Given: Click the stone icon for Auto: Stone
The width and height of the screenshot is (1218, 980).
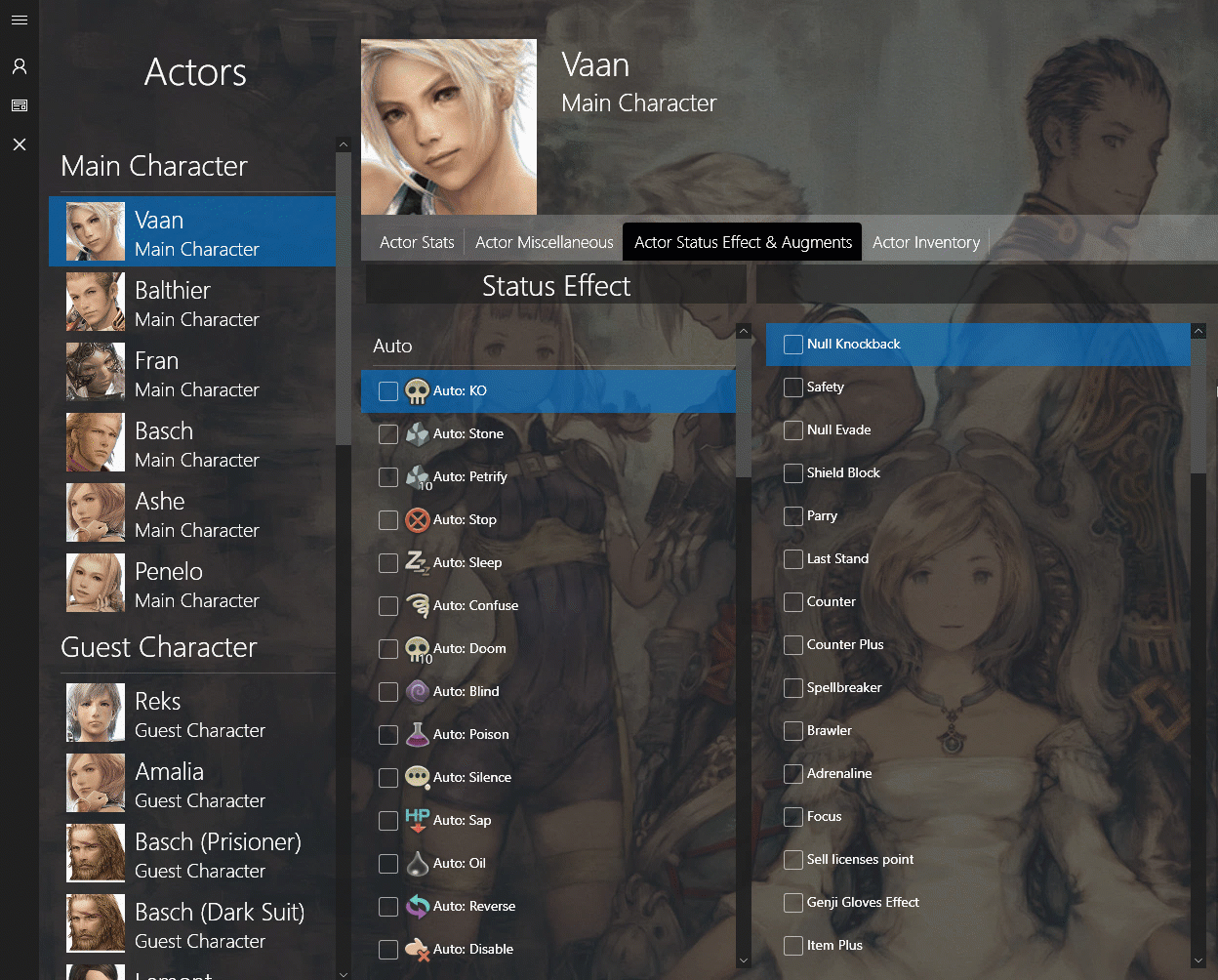Looking at the screenshot, I should [417, 433].
